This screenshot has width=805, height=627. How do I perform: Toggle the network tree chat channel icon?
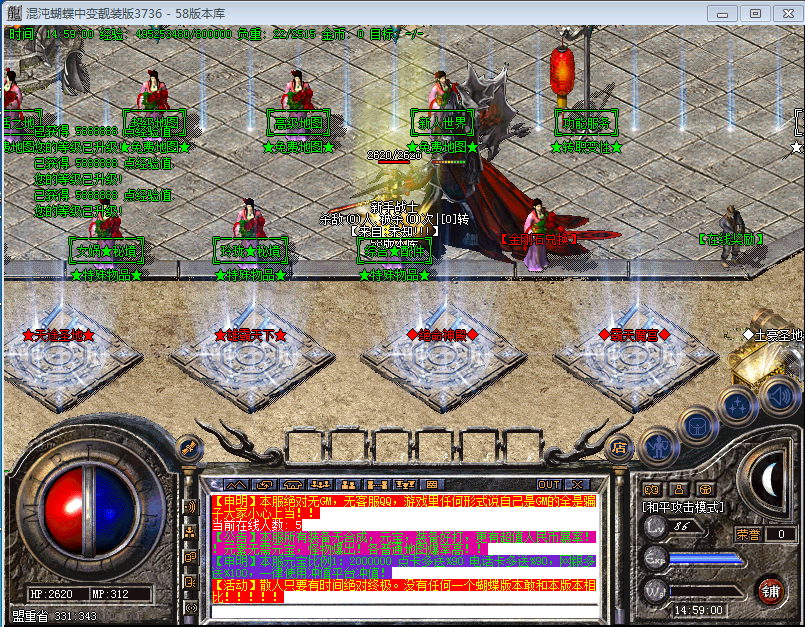click(x=190, y=533)
